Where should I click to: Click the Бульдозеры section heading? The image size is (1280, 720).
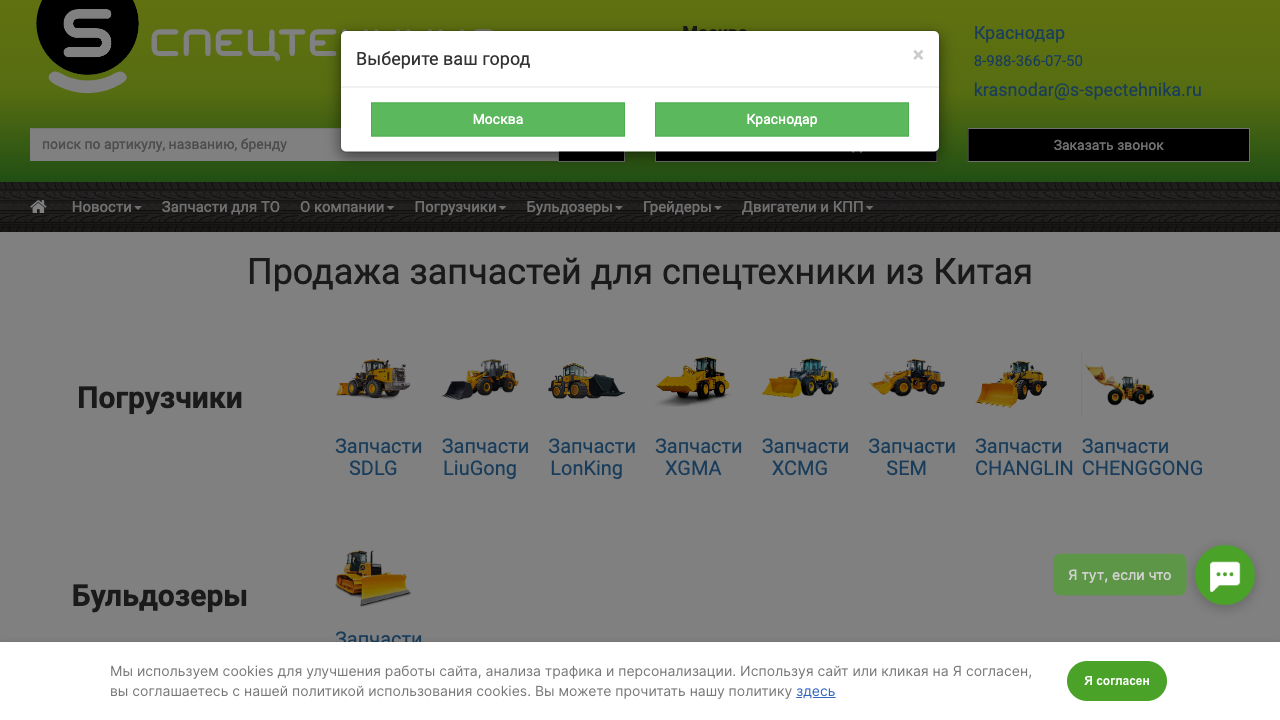(x=160, y=596)
